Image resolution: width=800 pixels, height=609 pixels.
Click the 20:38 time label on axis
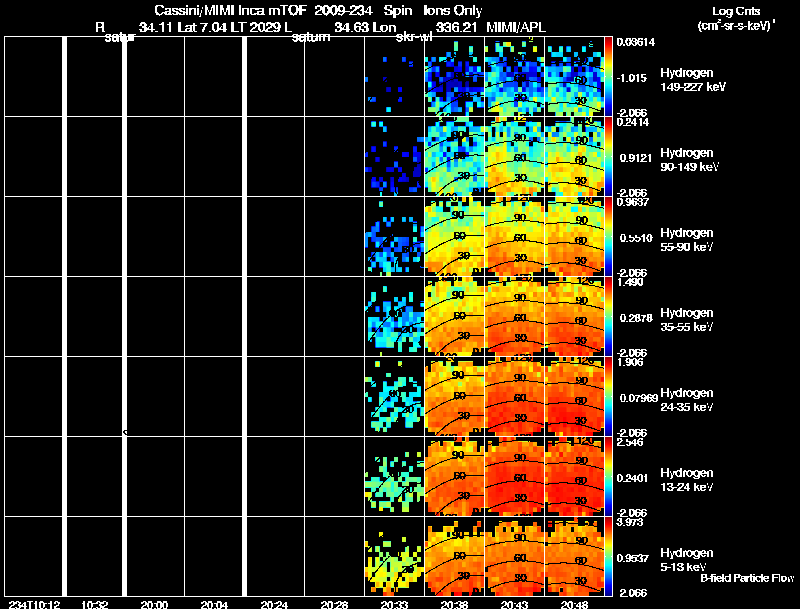[454, 604]
